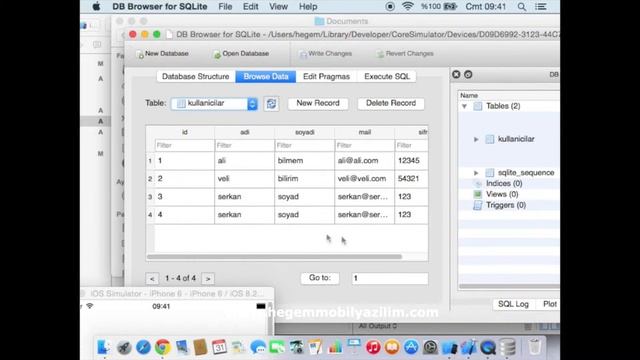Collapse the Tables (2) tree node
Viewport: 640px width, 360px height.
[464, 106]
